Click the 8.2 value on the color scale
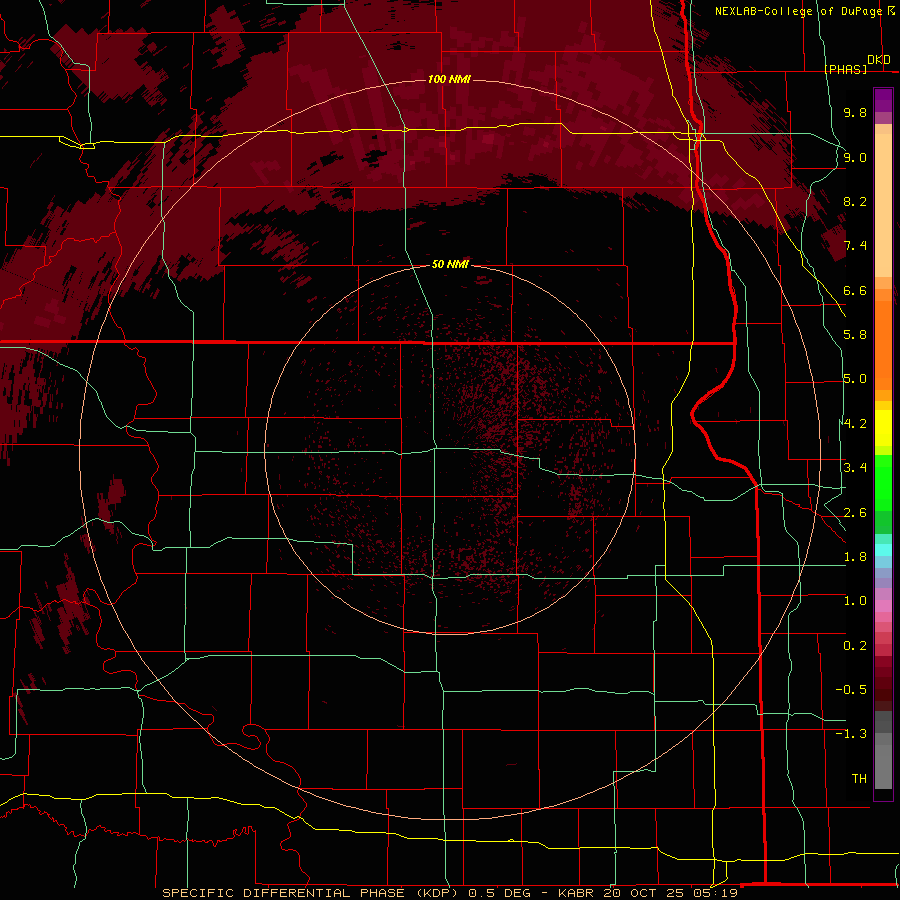Image resolution: width=900 pixels, height=900 pixels. (855, 201)
